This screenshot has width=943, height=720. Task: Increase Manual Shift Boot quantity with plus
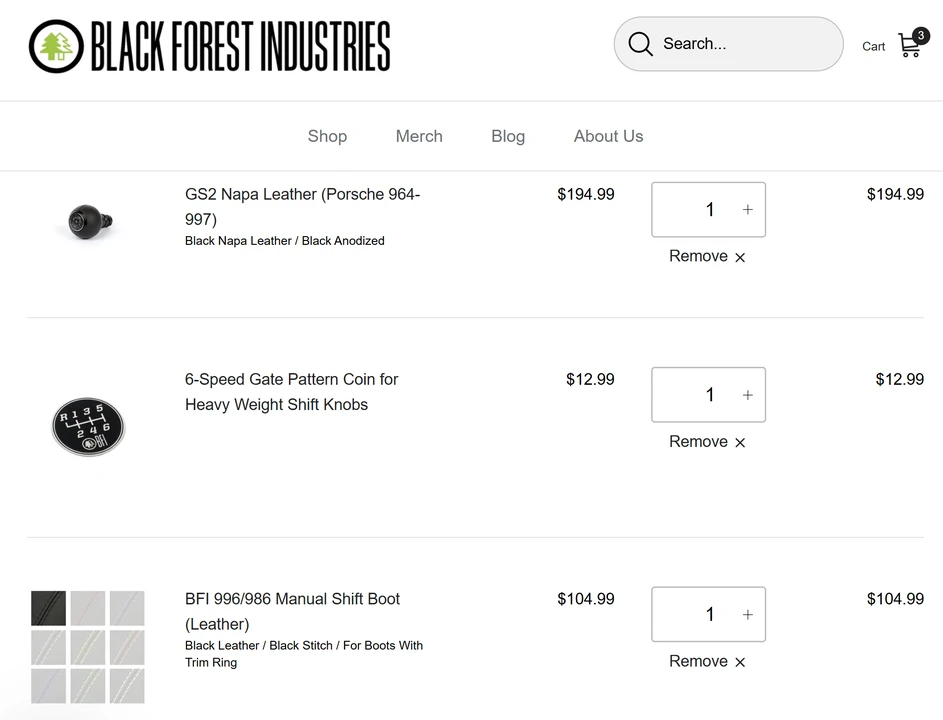[748, 614]
